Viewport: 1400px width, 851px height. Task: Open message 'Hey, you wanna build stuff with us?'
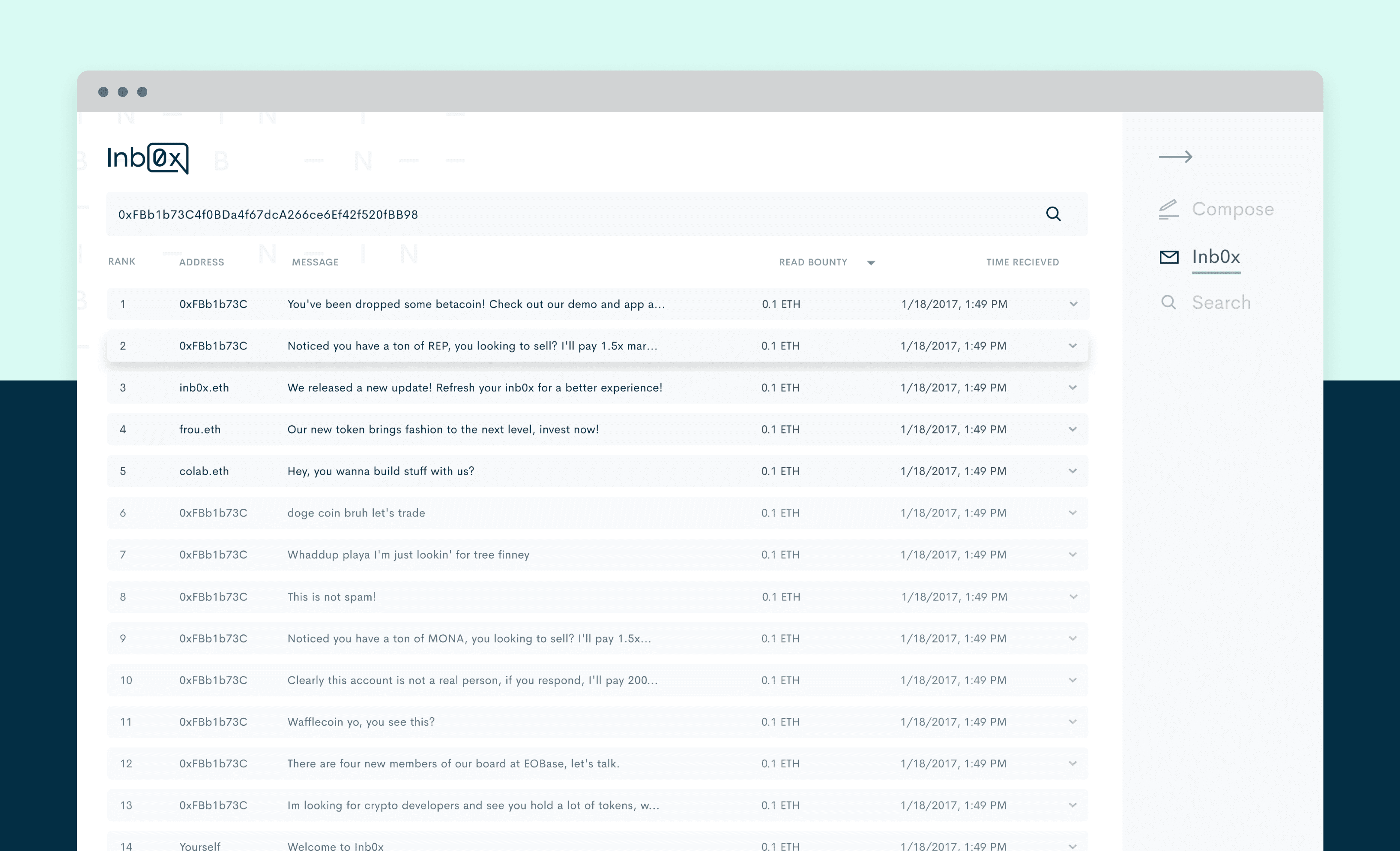(381, 471)
